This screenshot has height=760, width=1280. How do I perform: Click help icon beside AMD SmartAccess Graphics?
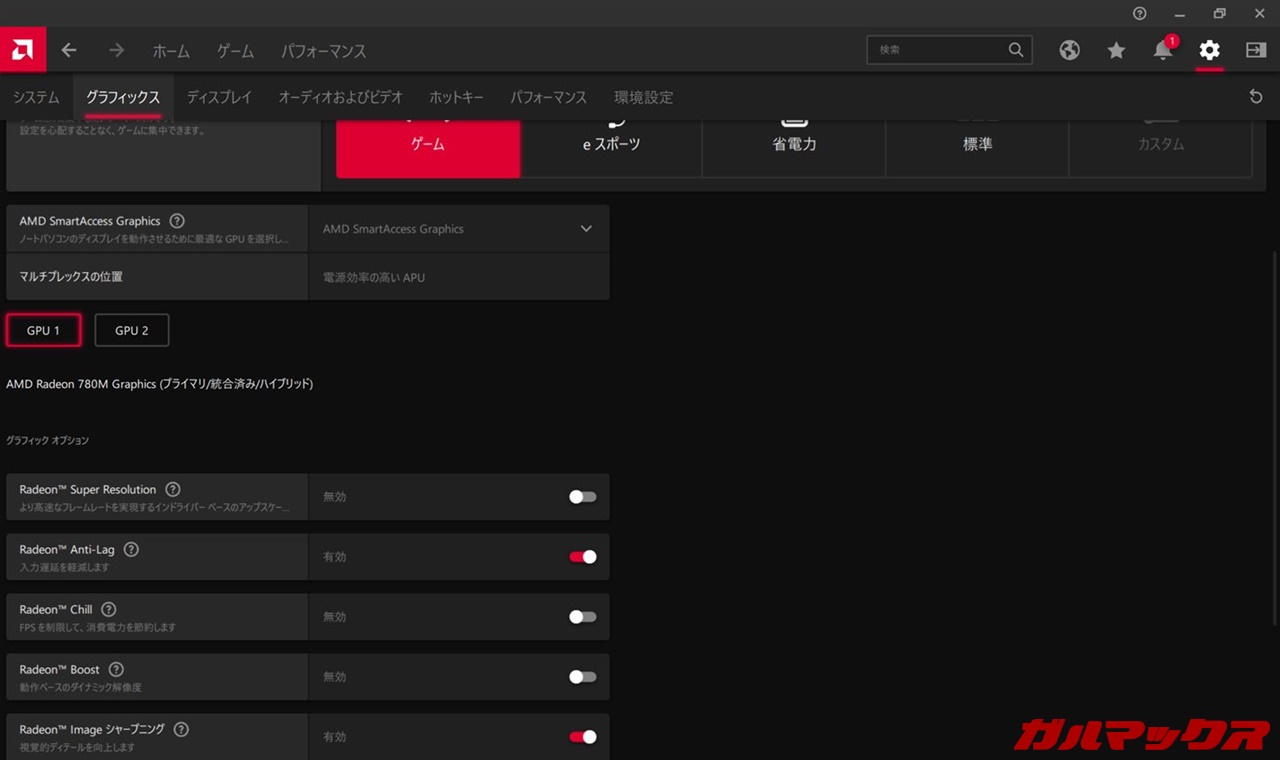coord(177,221)
